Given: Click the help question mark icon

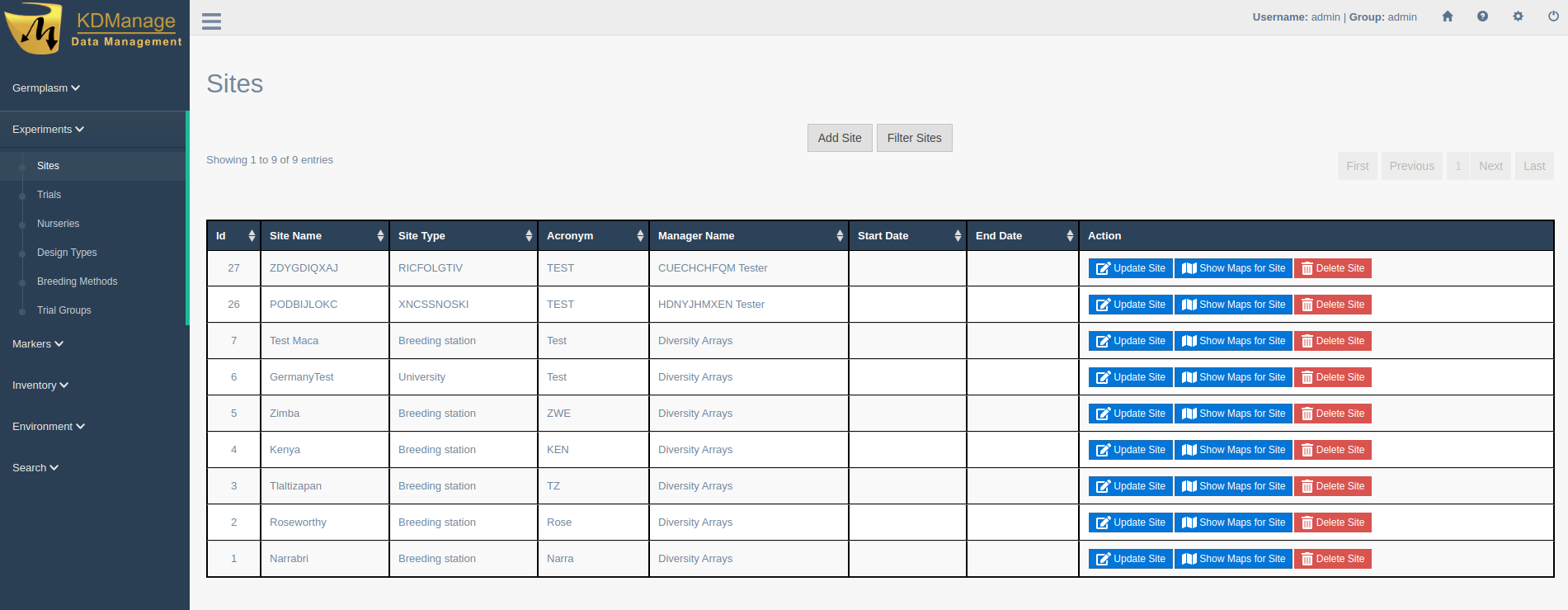Looking at the screenshot, I should (x=1482, y=17).
